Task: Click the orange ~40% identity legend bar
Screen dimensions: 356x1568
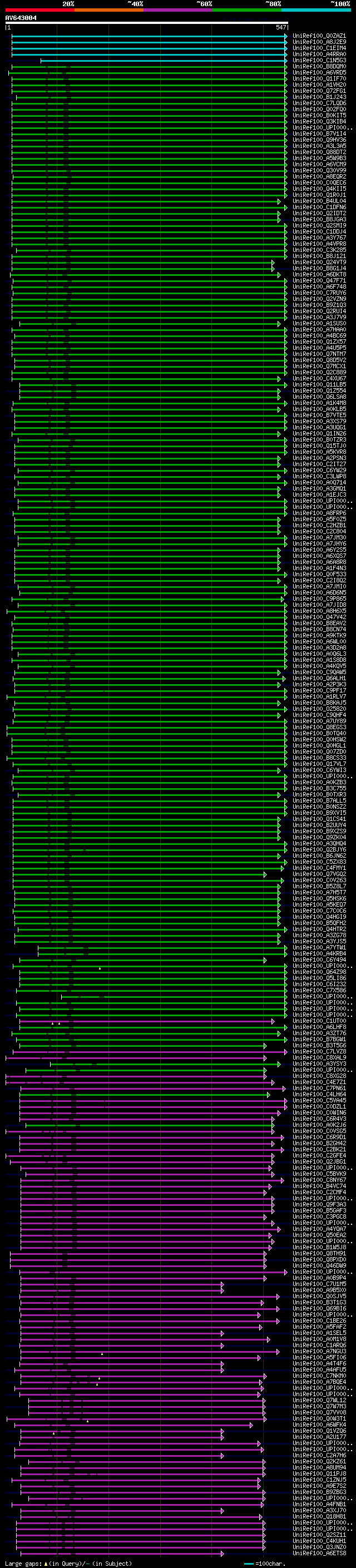Action: pyautogui.click(x=109, y=10)
